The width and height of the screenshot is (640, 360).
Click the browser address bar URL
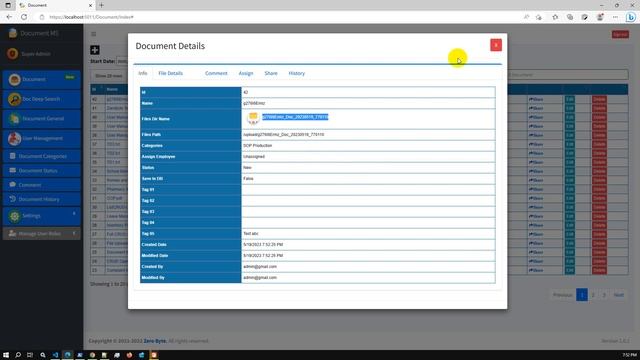pyautogui.click(x=91, y=17)
